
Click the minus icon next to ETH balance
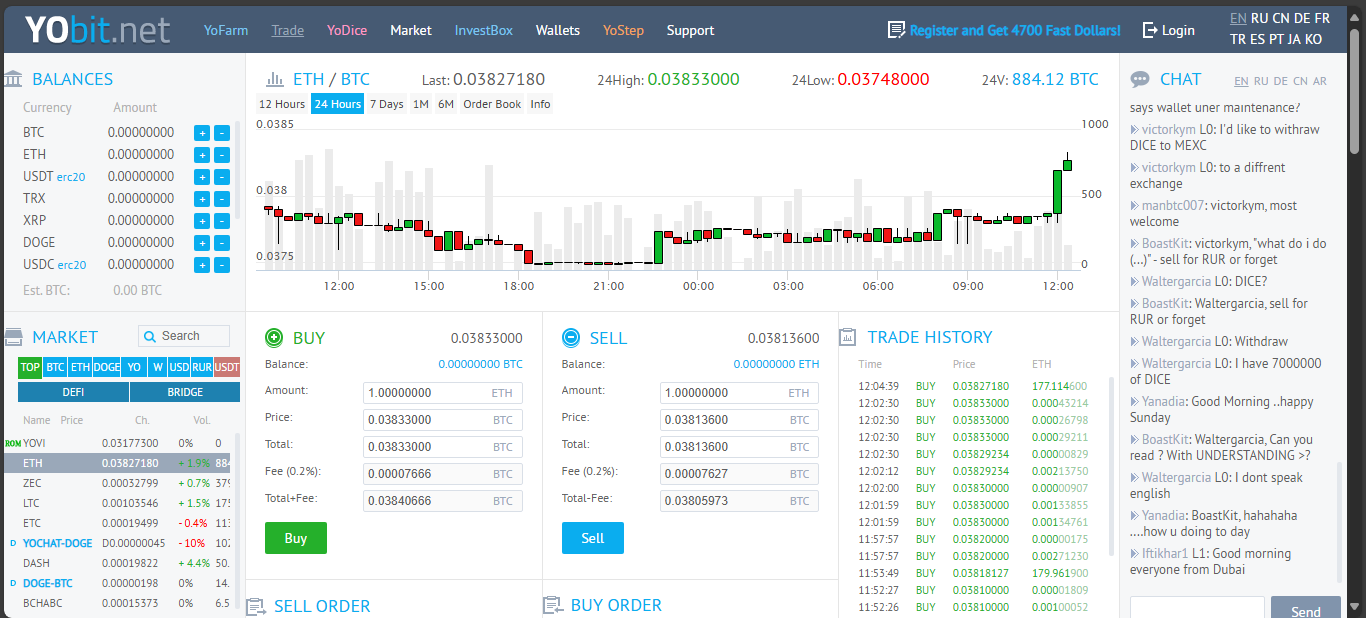coord(222,155)
